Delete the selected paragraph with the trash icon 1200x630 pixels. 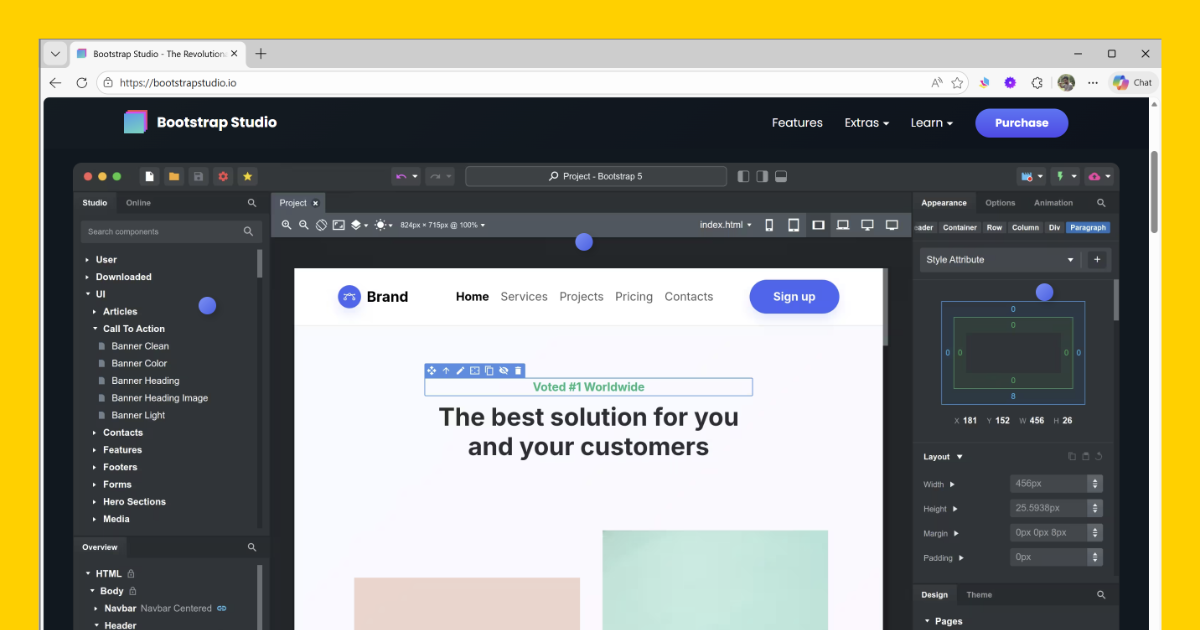pyautogui.click(x=517, y=370)
